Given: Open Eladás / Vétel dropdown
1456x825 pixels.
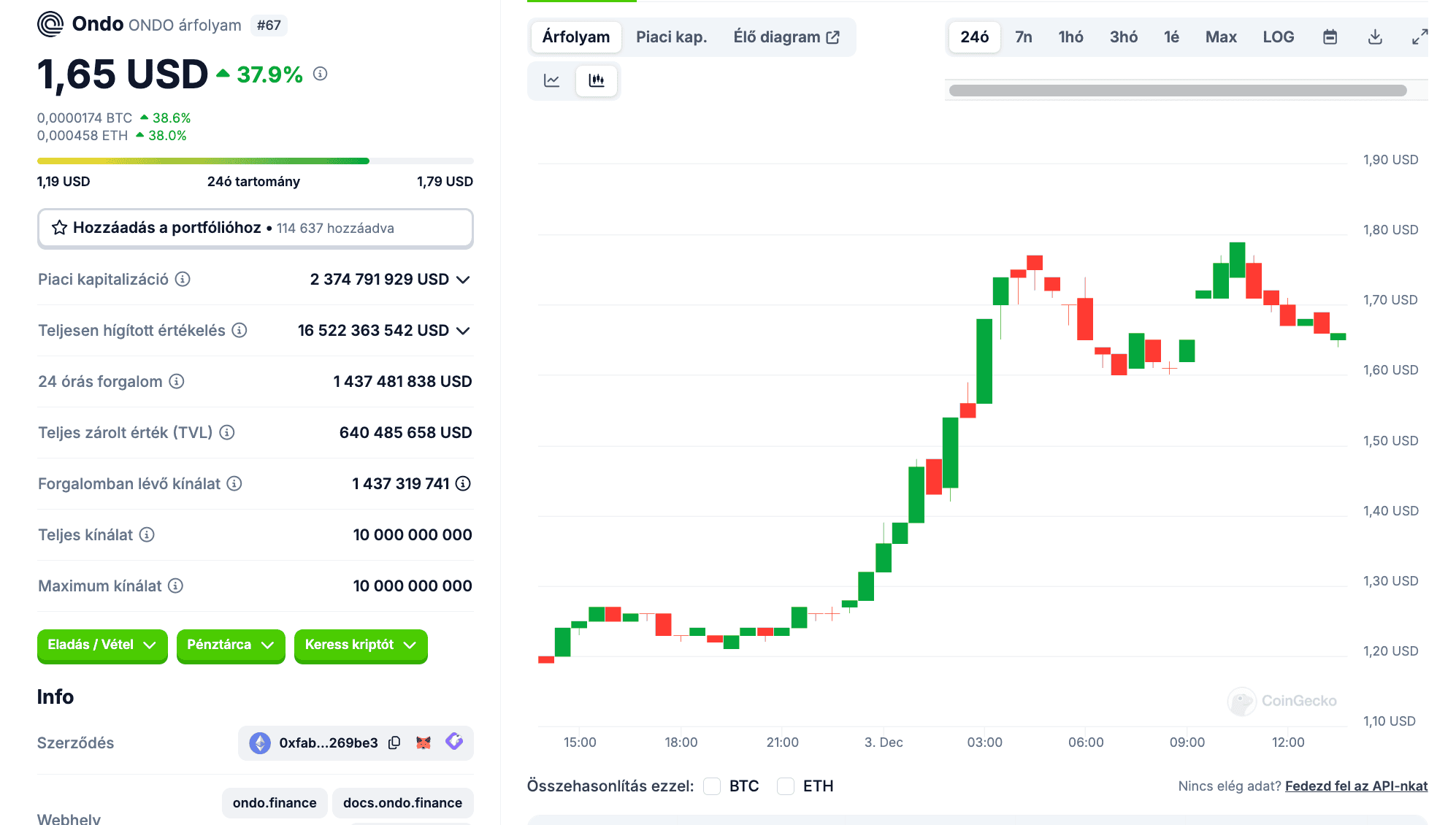Looking at the screenshot, I should [x=102, y=645].
